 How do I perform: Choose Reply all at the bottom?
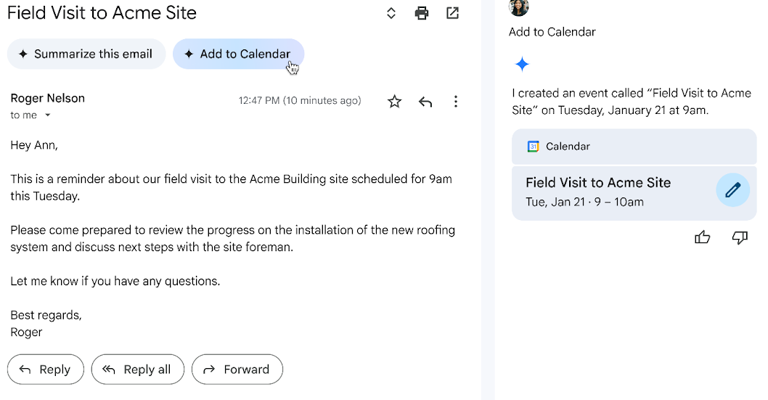(138, 369)
